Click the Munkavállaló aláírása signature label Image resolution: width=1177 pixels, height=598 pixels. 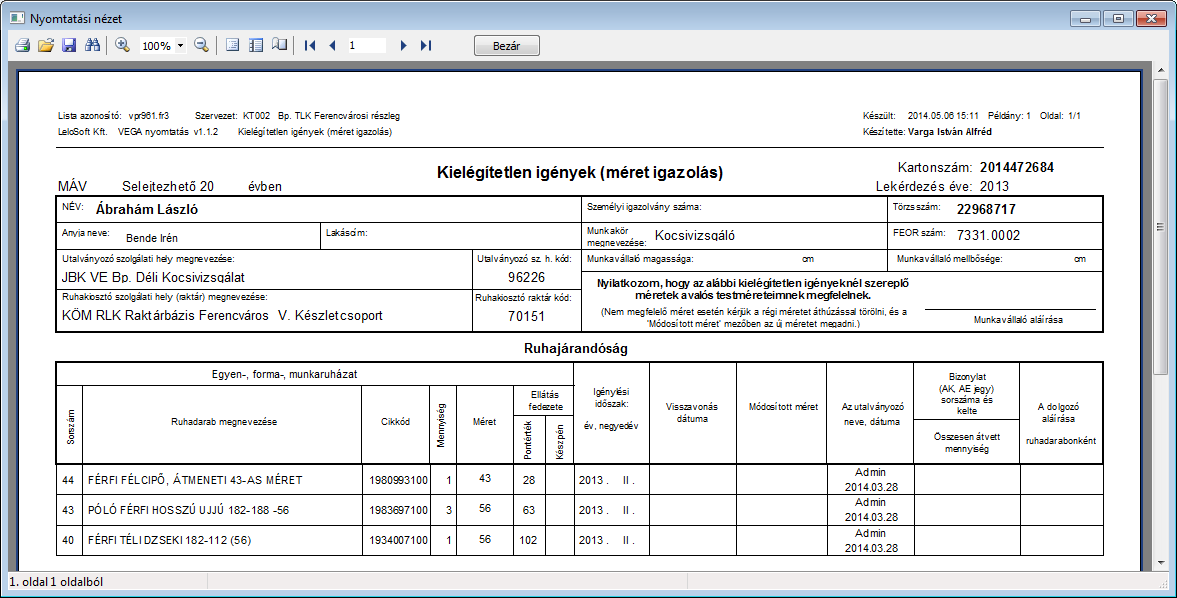click(1018, 320)
